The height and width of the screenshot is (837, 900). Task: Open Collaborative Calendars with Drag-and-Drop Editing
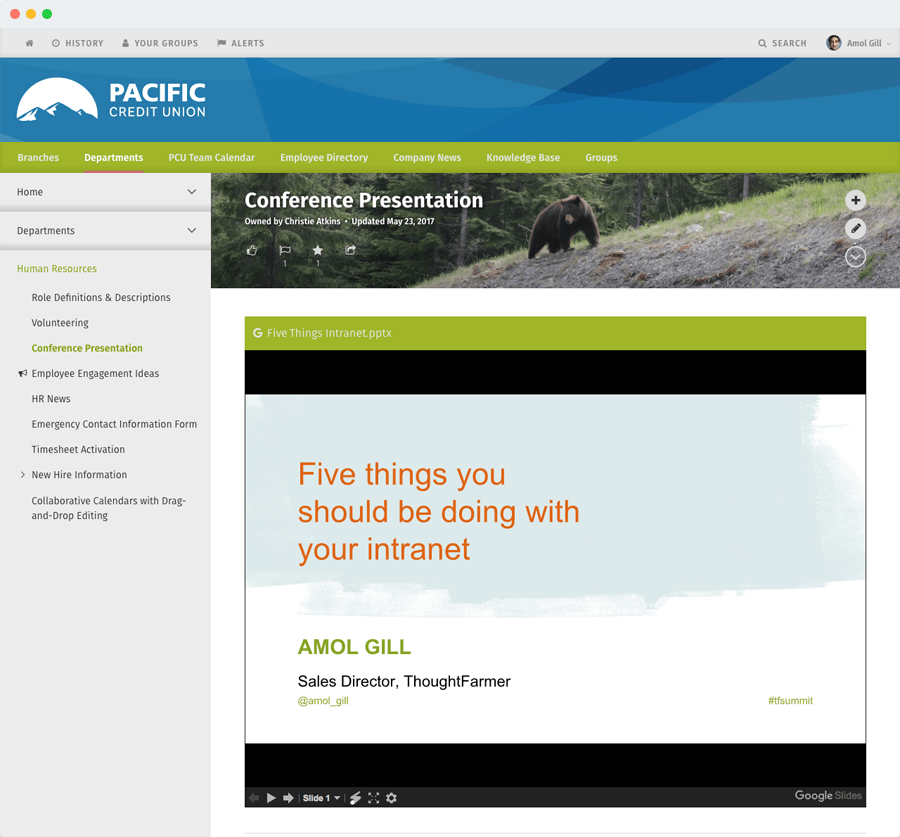108,508
